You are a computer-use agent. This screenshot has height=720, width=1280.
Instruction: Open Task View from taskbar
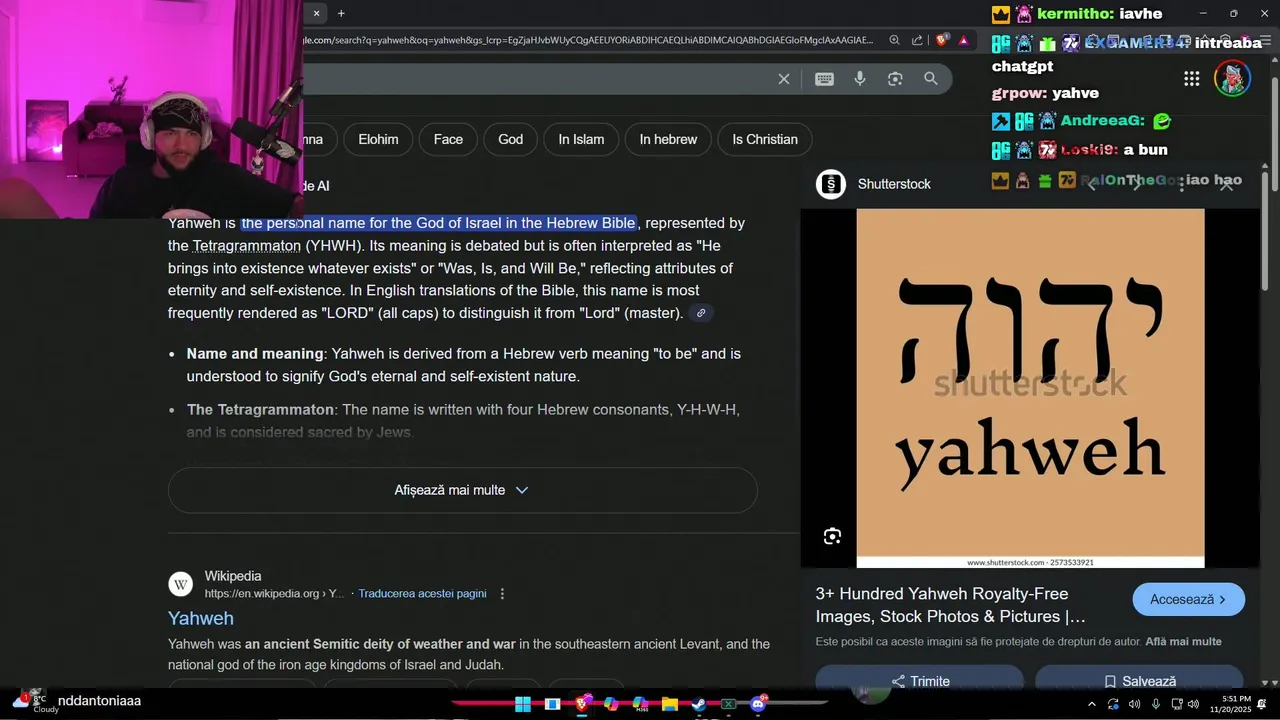pos(552,704)
